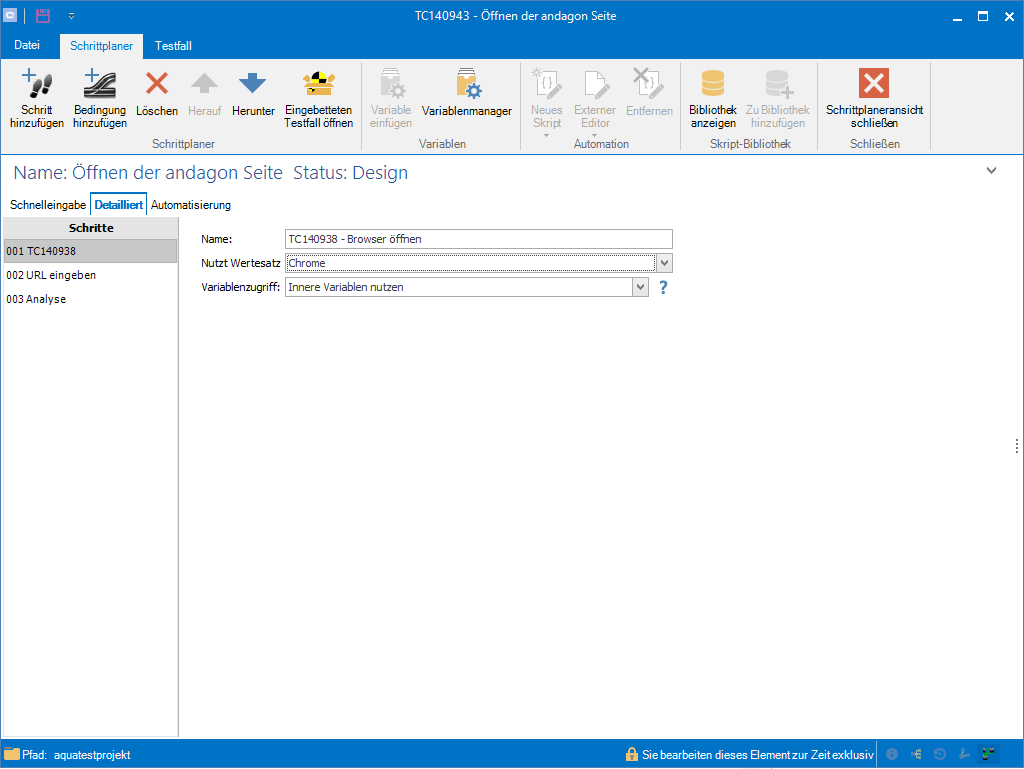Image resolution: width=1024 pixels, height=769 pixels.
Task: Open the Variablenzugriff dropdown arrow
Action: click(x=641, y=287)
